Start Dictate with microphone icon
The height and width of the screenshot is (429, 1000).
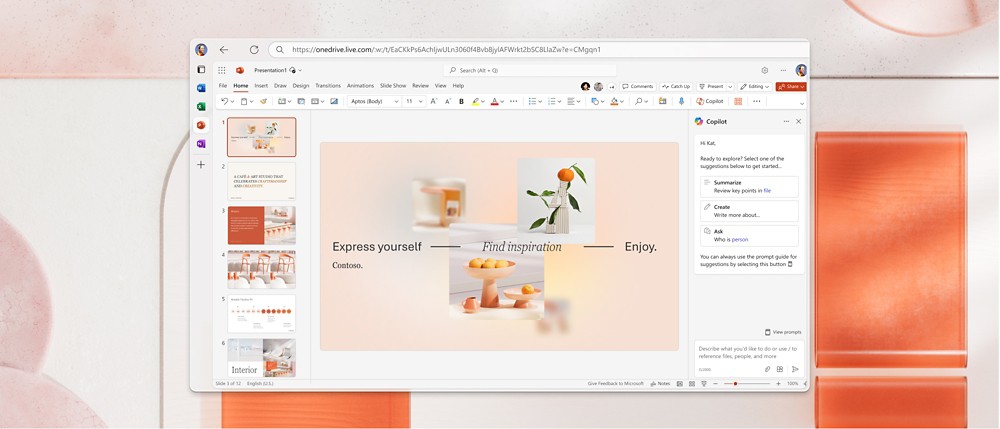coord(681,101)
